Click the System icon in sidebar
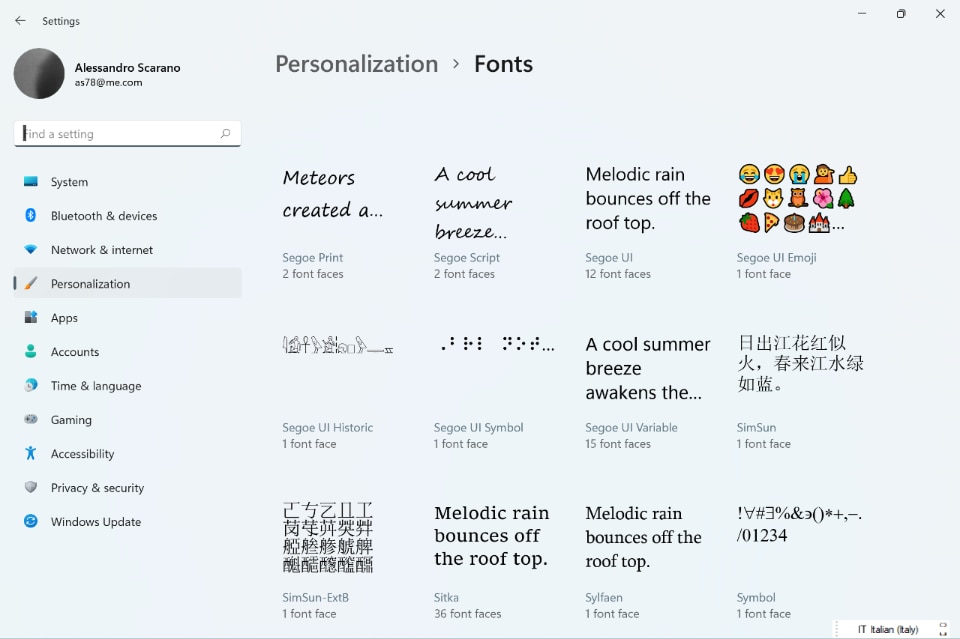Image resolution: width=960 pixels, height=639 pixels. pyautogui.click(x=31, y=182)
